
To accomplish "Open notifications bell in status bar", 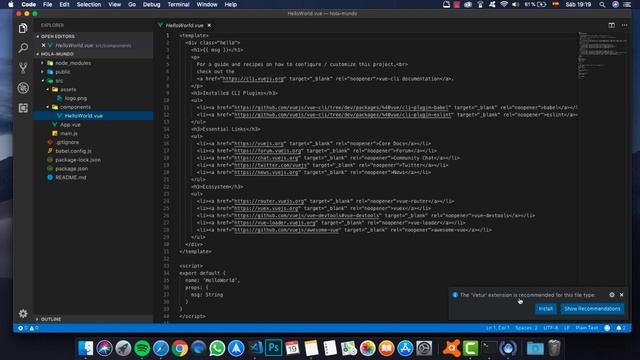I will click(x=620, y=328).
